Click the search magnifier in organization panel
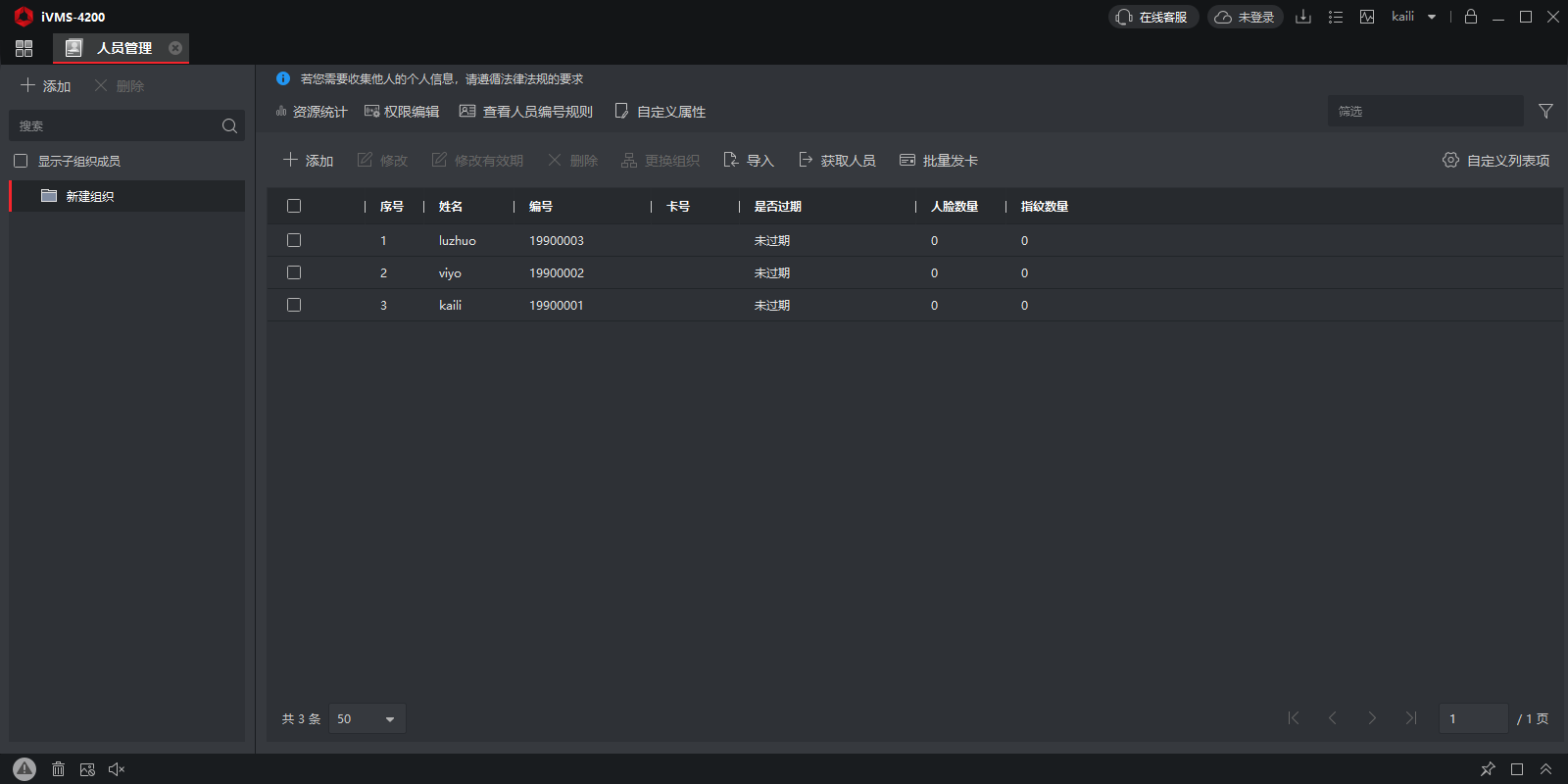The image size is (1568, 784). (229, 125)
